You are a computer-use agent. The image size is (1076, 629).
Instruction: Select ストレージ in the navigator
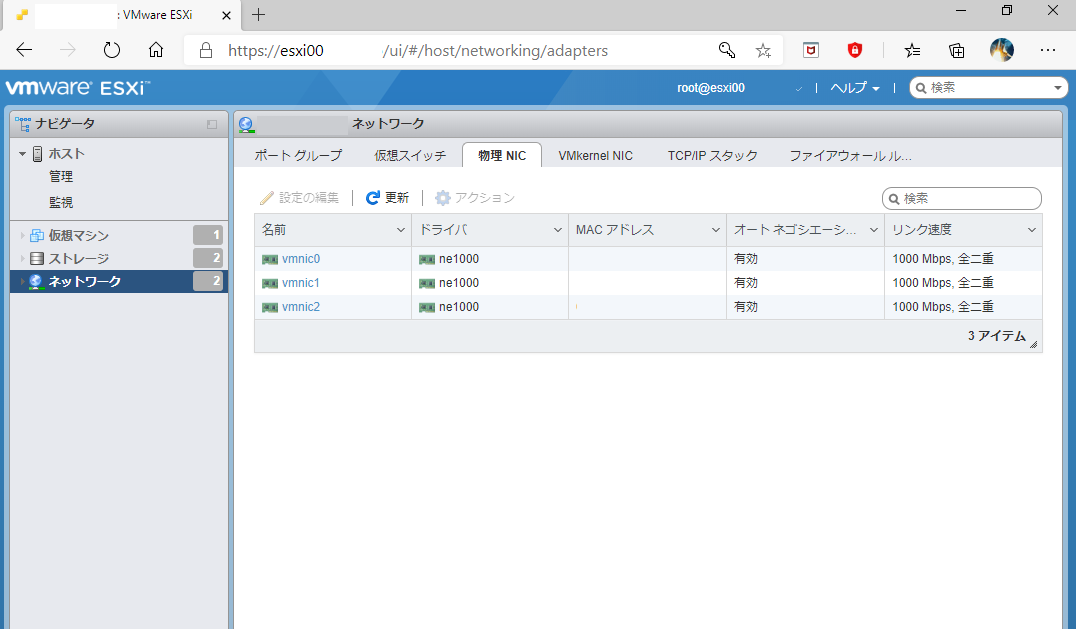[79, 259]
